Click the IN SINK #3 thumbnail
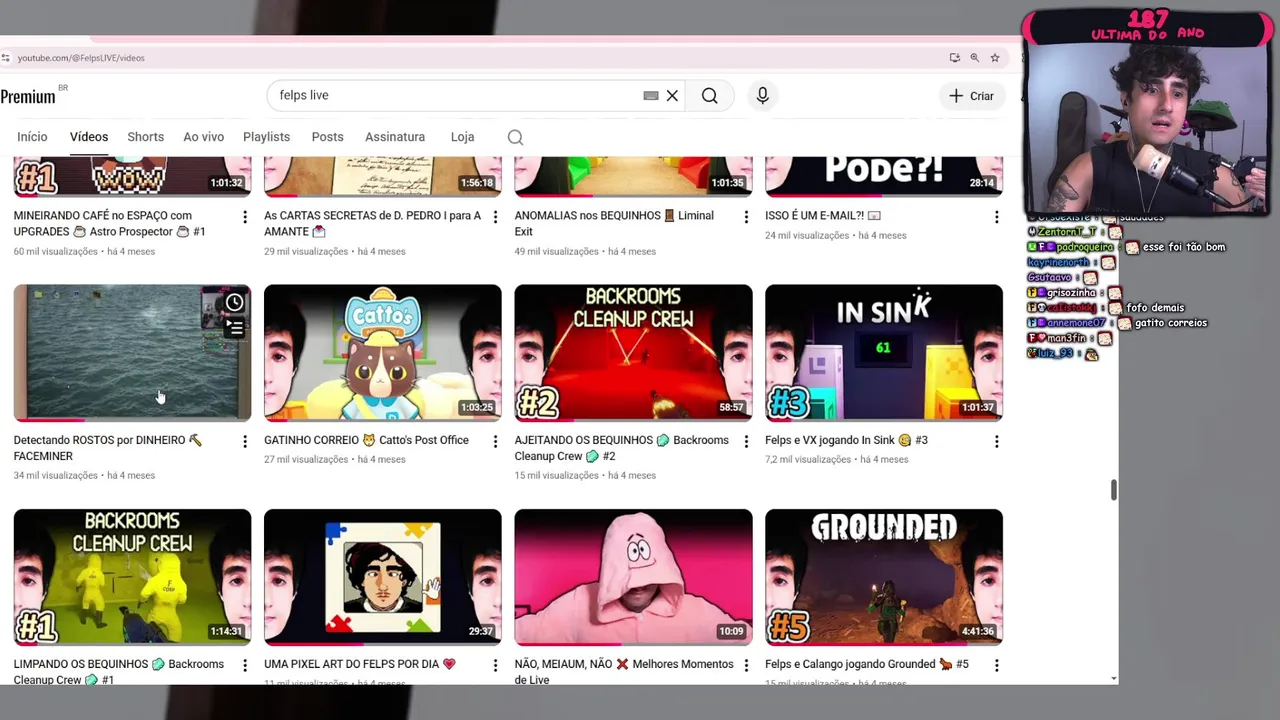The height and width of the screenshot is (720, 1280). (884, 352)
